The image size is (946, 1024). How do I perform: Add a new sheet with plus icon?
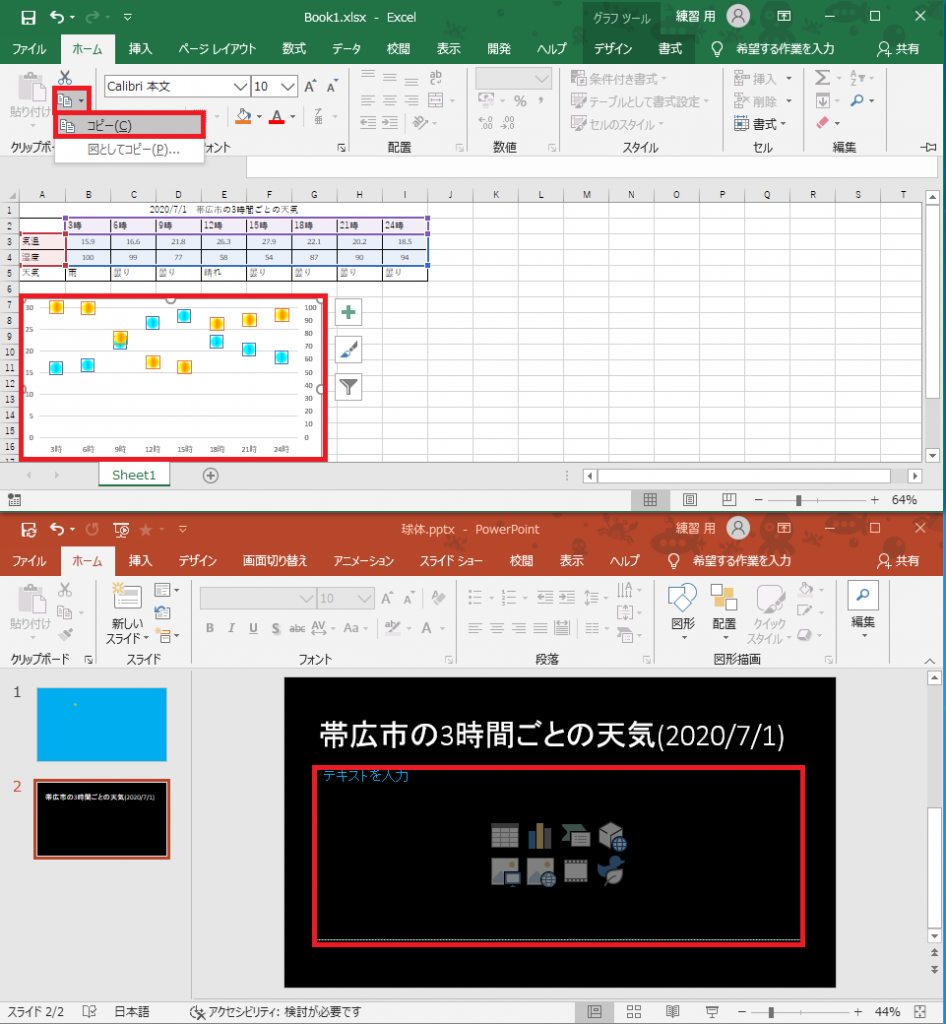[210, 475]
